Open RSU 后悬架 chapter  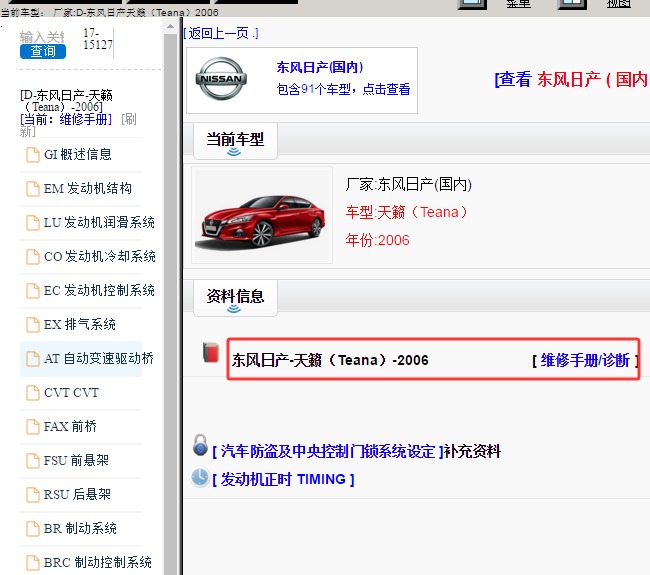(77, 494)
